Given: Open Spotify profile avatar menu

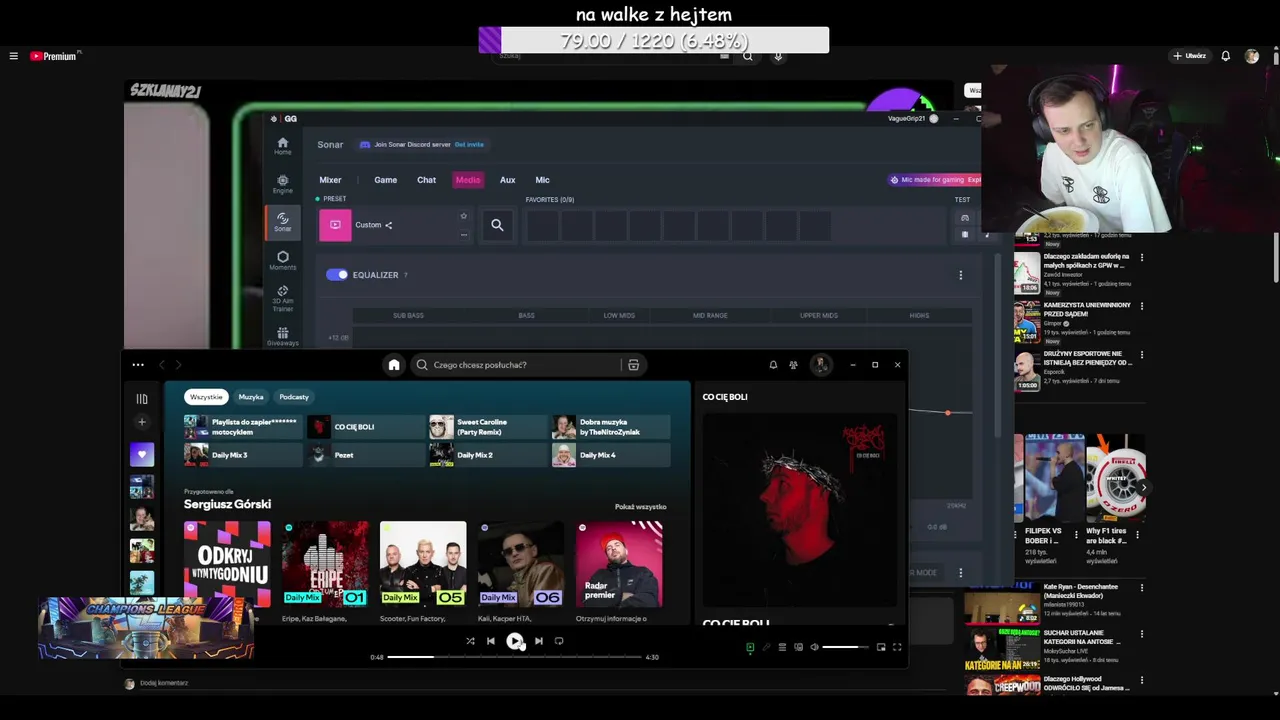Looking at the screenshot, I should point(821,365).
